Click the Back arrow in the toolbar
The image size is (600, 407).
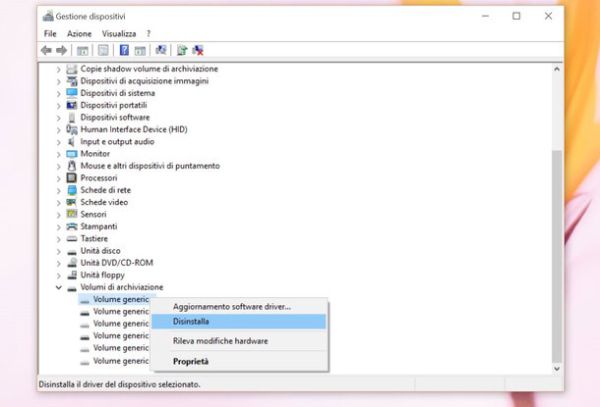tap(46, 50)
